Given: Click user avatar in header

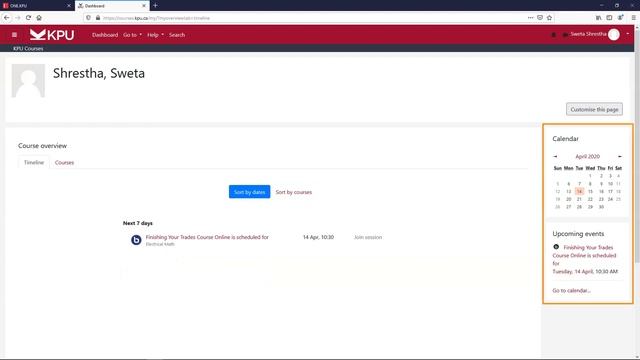Looking at the screenshot, I should pos(614,35).
